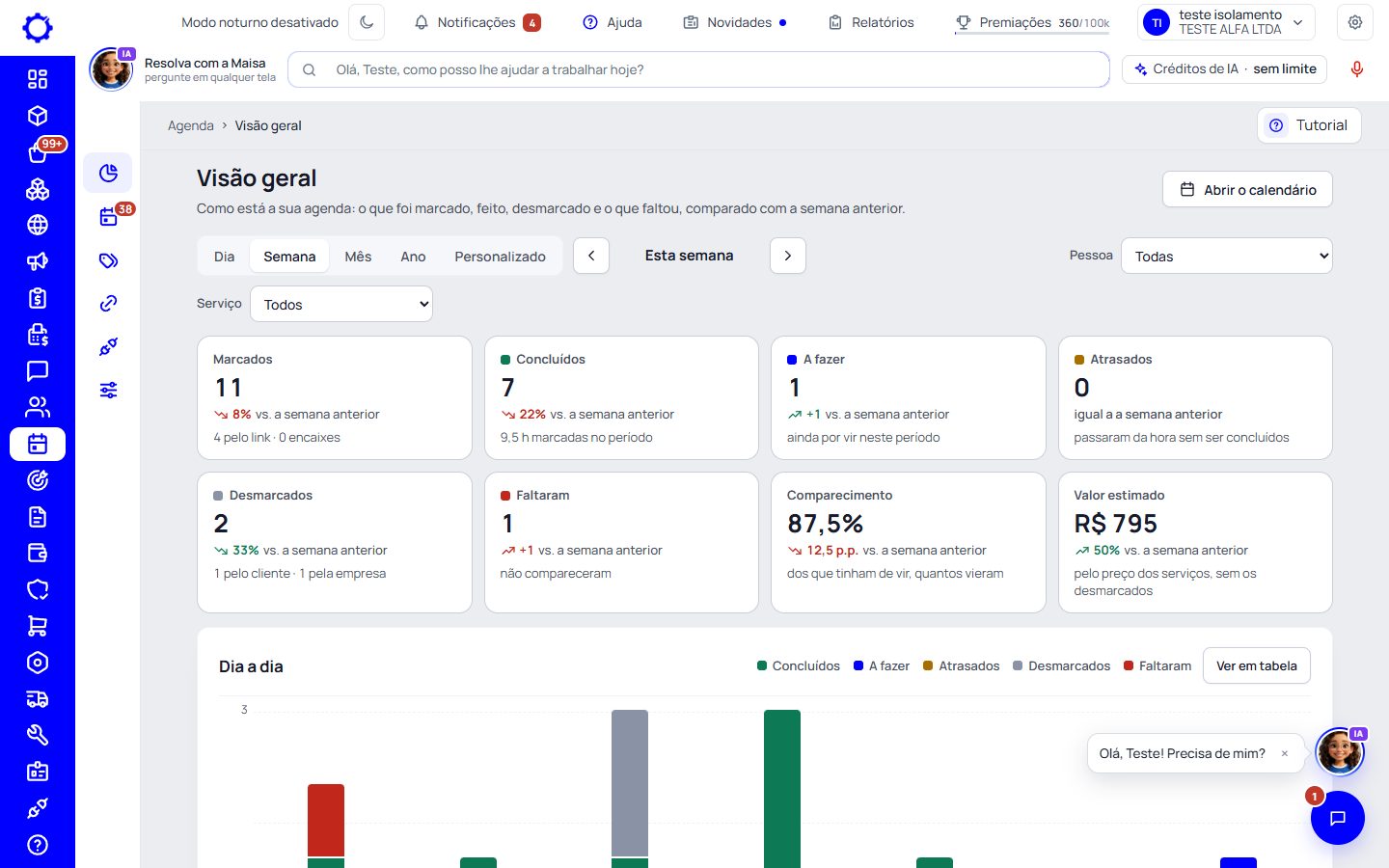Viewport: 1389px width, 868px height.
Task: Open the Serviço dropdown showing Todos
Action: [341, 304]
